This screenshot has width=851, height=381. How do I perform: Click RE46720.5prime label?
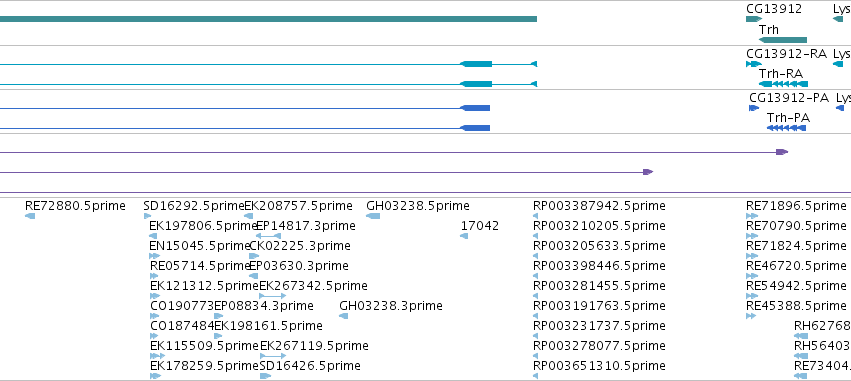796,266
